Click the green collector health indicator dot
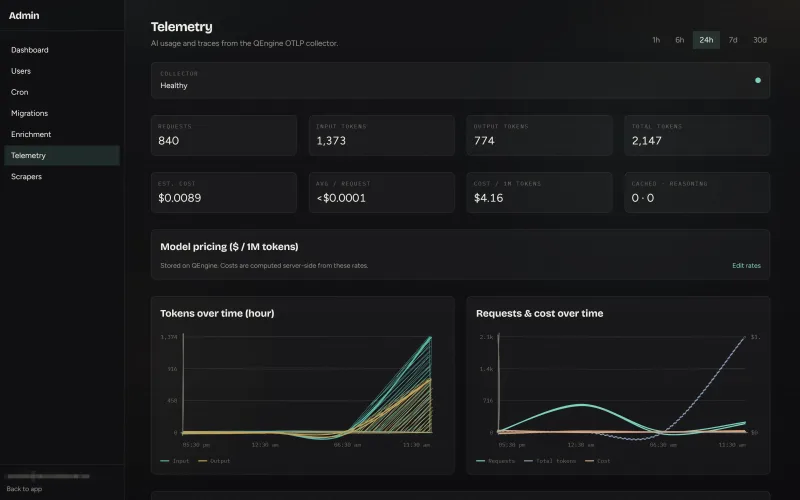 (x=758, y=80)
